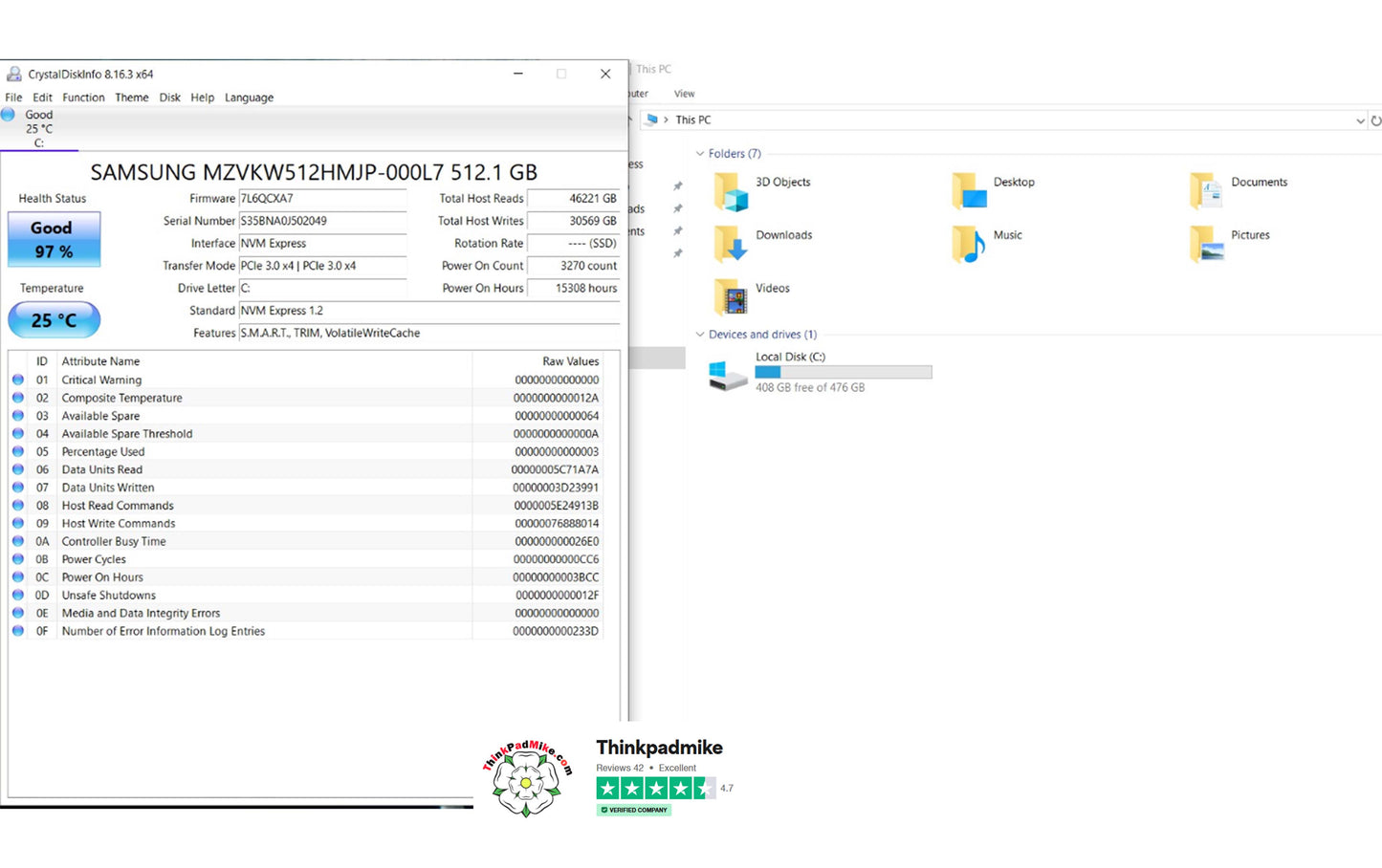The height and width of the screenshot is (868, 1382).
Task: Click the CrystalDiskInfo title bar app icon
Action: coord(14,74)
